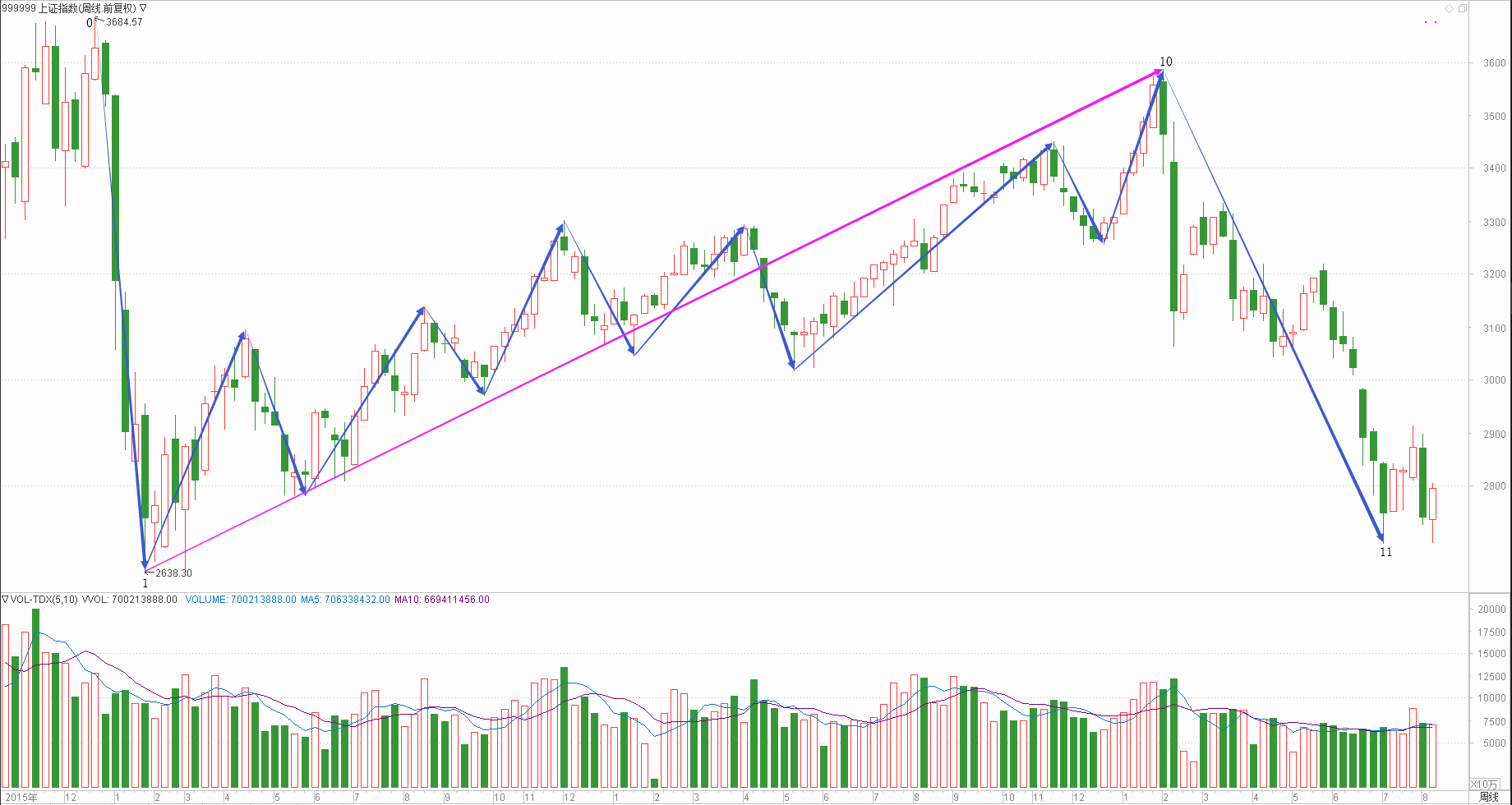Click the 3684.57 high price annotation
The height and width of the screenshot is (805, 1512).
click(124, 22)
